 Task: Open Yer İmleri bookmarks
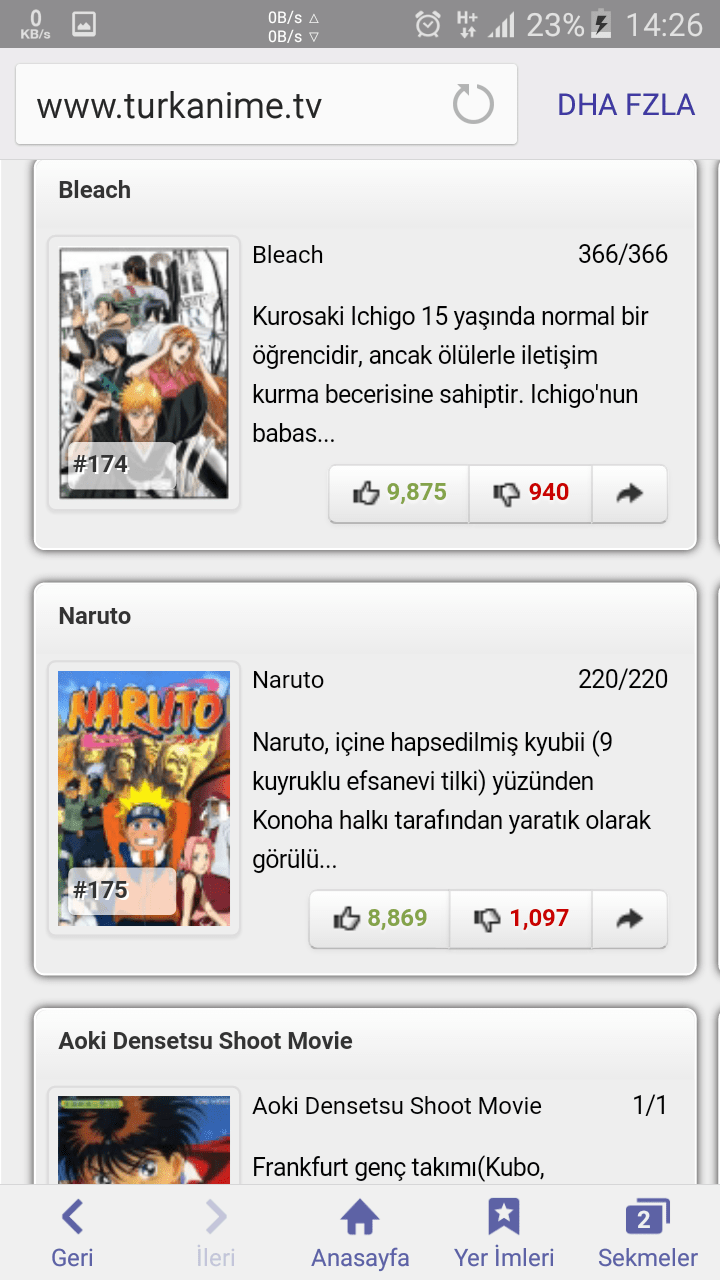pyautogui.click(x=504, y=1233)
